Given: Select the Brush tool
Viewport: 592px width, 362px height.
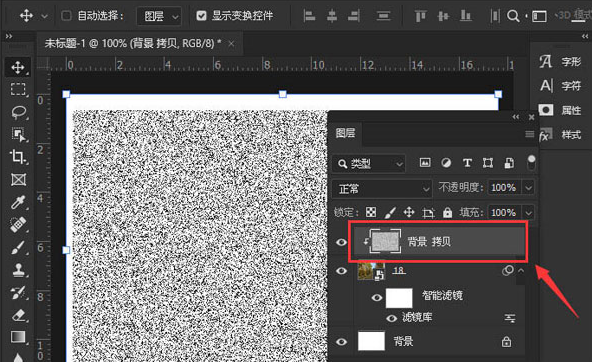Looking at the screenshot, I should pyautogui.click(x=18, y=248).
